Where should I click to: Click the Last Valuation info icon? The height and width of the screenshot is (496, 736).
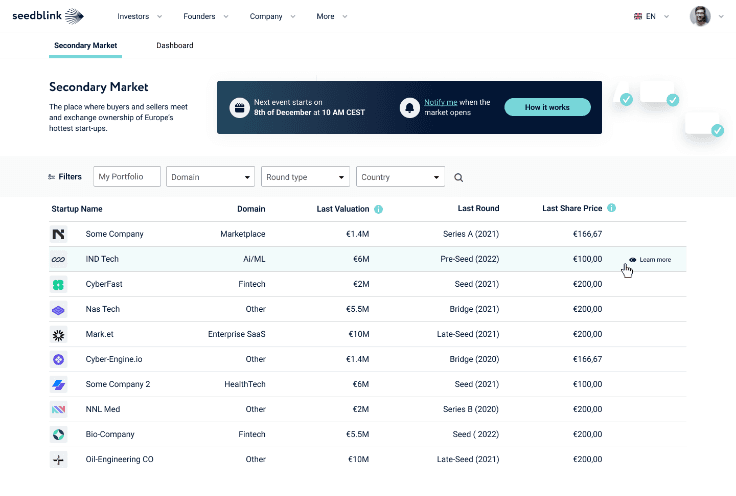coord(378,209)
